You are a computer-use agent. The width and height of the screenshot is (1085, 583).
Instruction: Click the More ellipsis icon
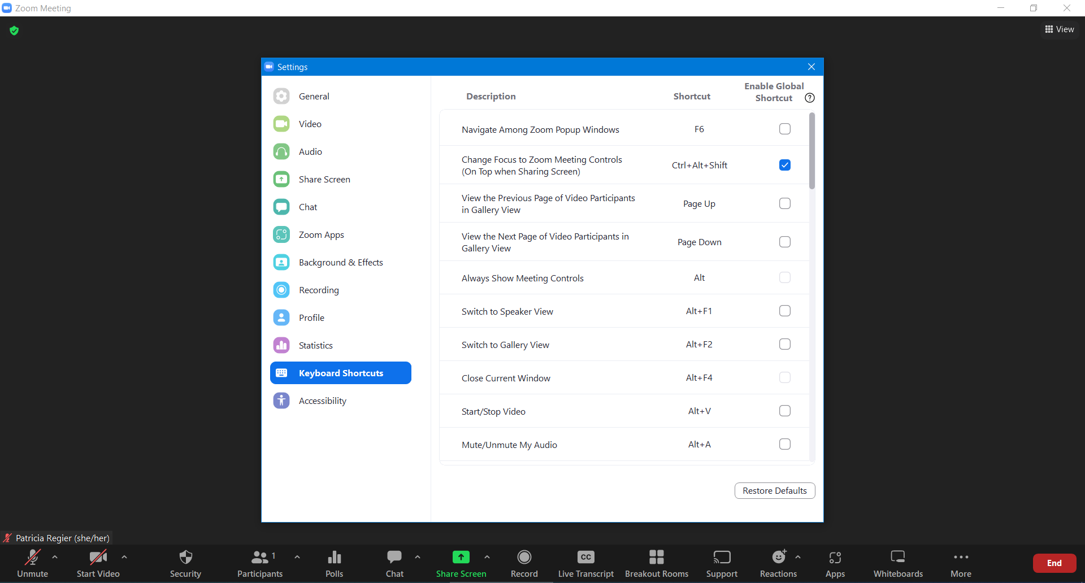[960, 557]
